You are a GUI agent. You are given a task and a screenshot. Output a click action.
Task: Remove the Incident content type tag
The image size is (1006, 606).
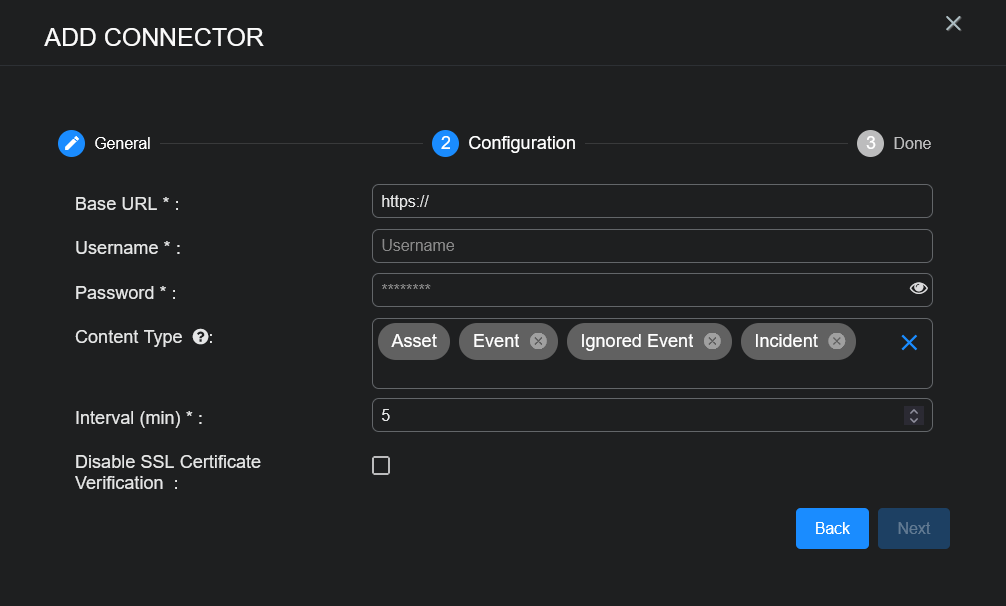[x=836, y=341]
